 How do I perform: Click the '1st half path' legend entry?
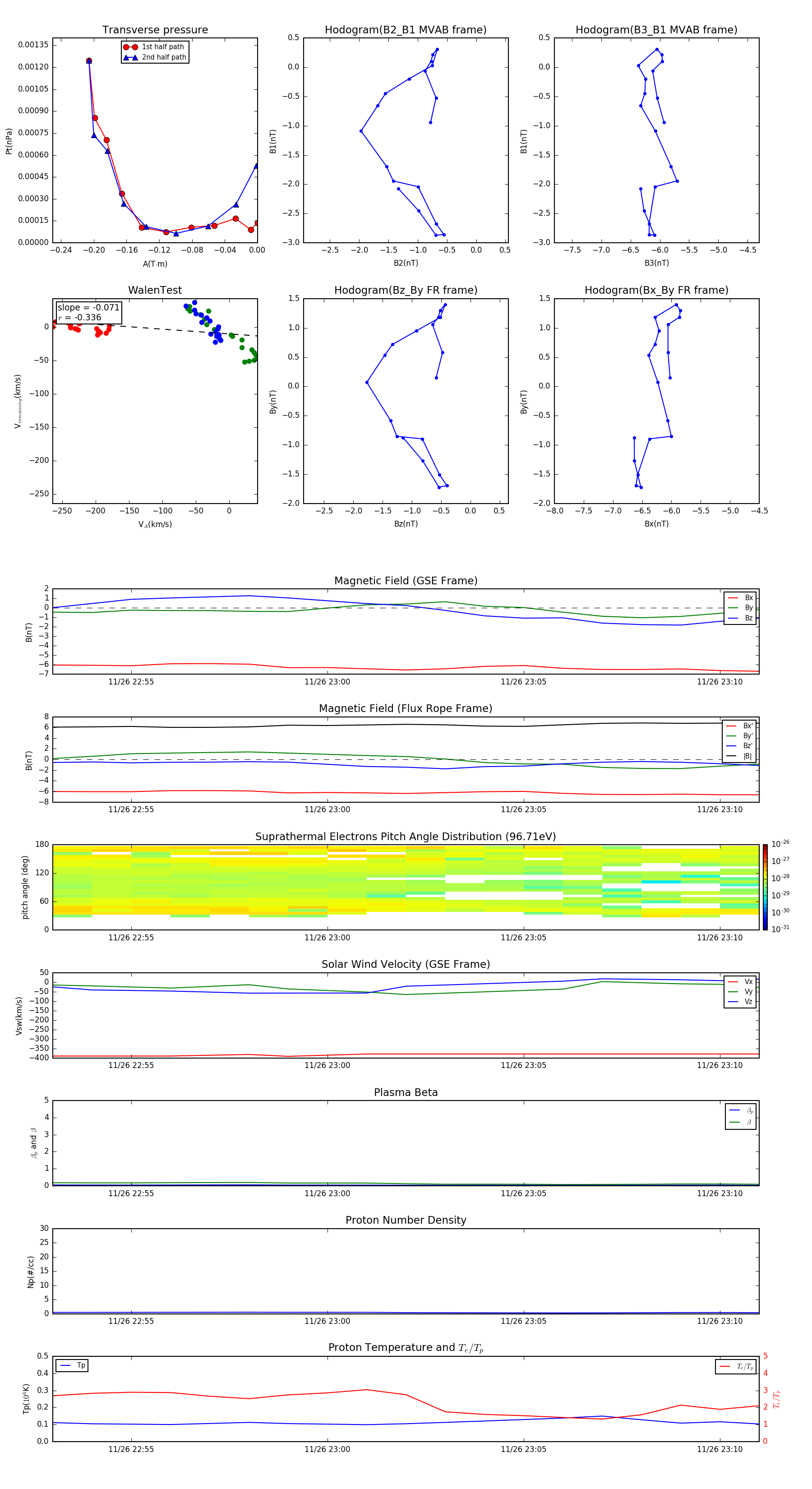coord(154,47)
